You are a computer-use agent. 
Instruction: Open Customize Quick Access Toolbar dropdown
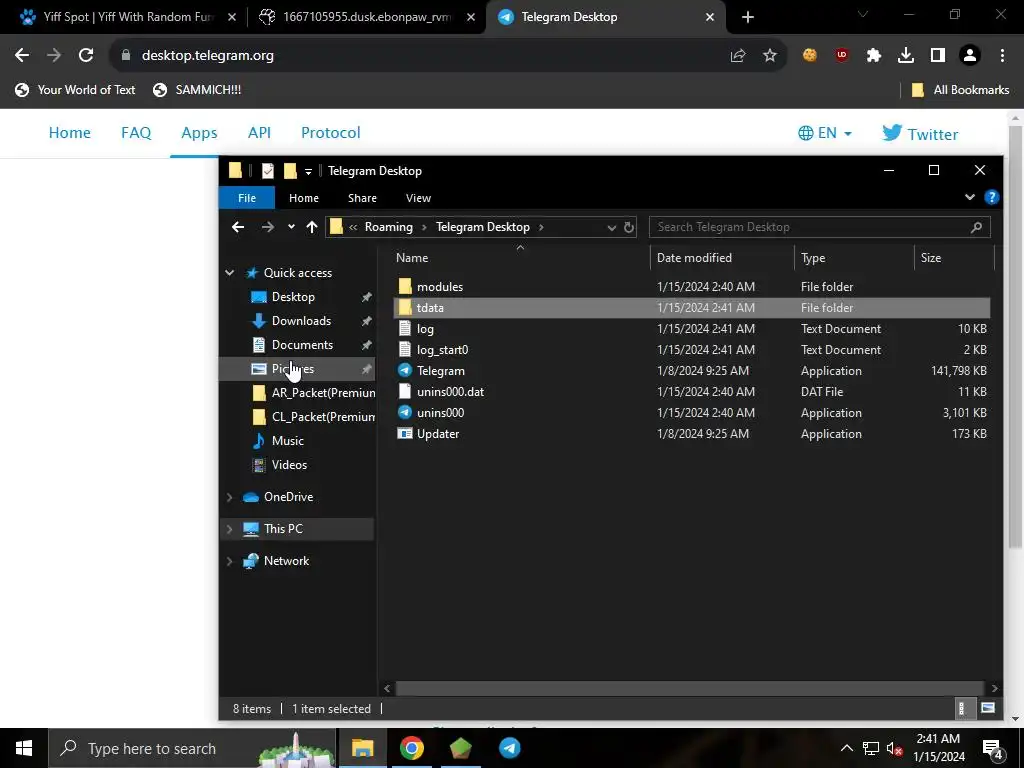click(x=308, y=171)
